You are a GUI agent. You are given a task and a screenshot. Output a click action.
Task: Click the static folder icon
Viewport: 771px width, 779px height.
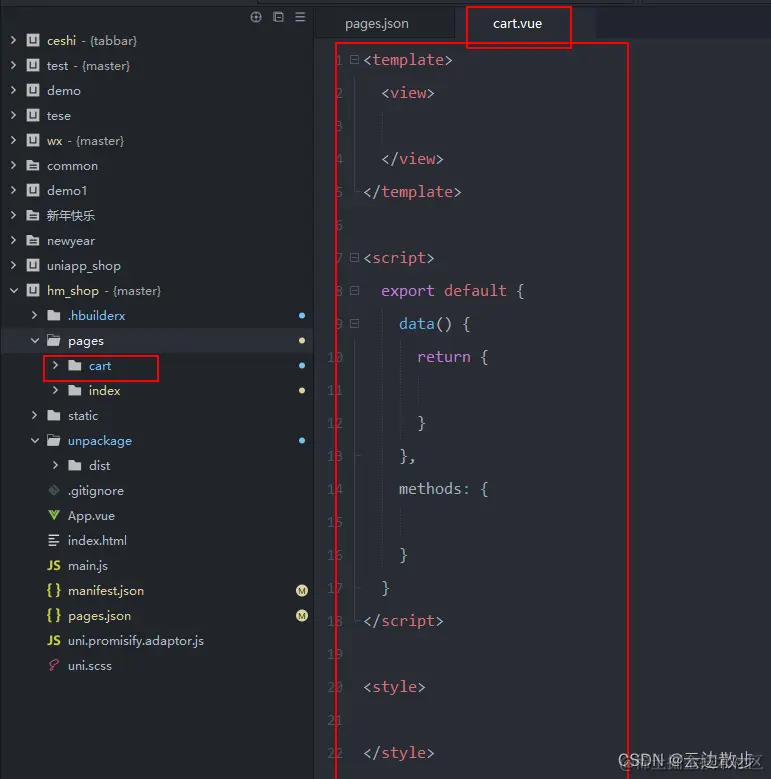point(54,415)
